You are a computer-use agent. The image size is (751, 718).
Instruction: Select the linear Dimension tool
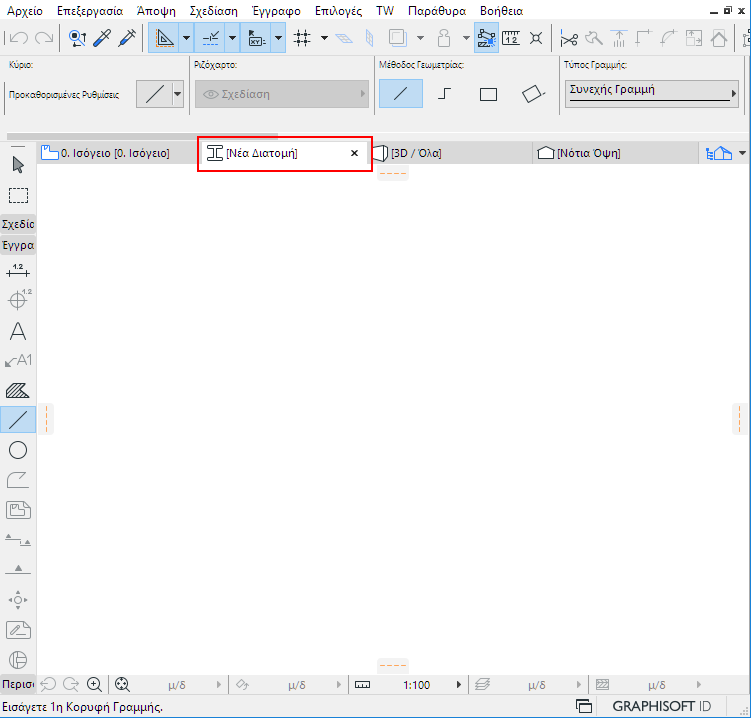18,271
